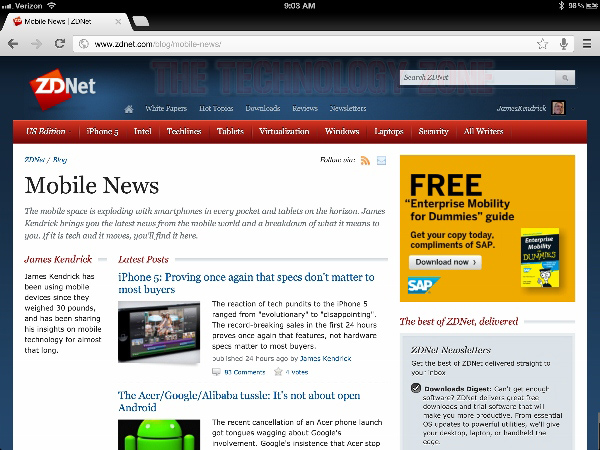Open the iPhone 5 specs article headline

coord(246,283)
